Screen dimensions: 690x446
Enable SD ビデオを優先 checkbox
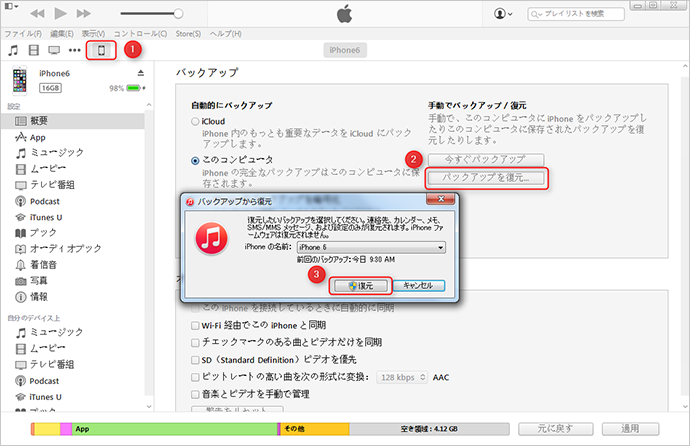click(x=195, y=360)
